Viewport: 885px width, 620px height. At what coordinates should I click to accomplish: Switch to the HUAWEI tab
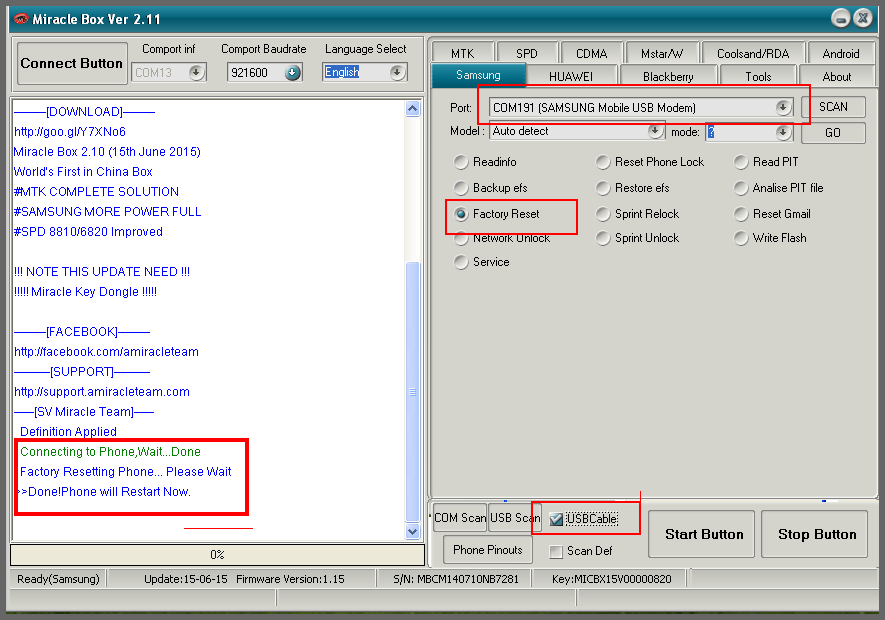pos(571,76)
